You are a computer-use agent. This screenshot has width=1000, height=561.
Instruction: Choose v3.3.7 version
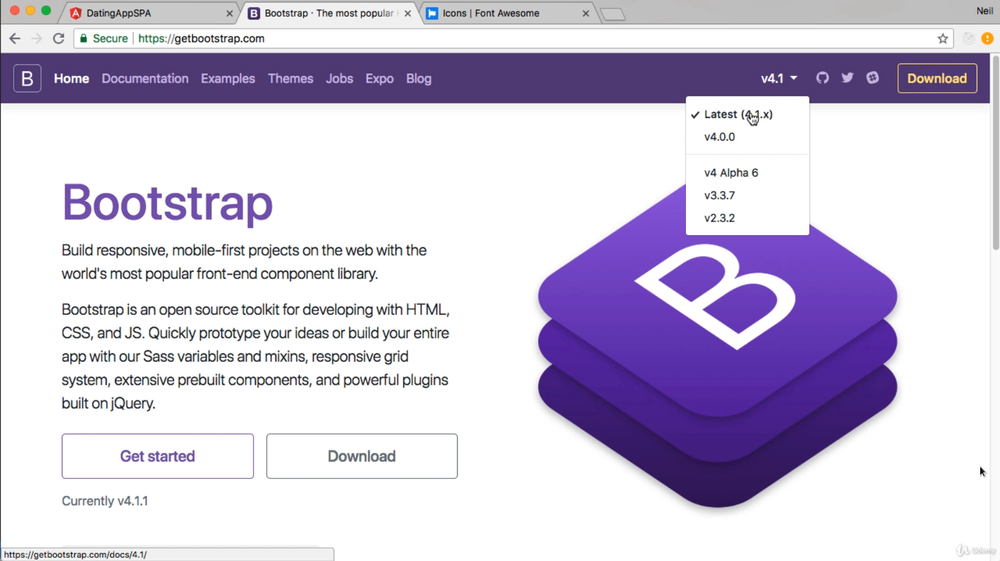pos(719,196)
